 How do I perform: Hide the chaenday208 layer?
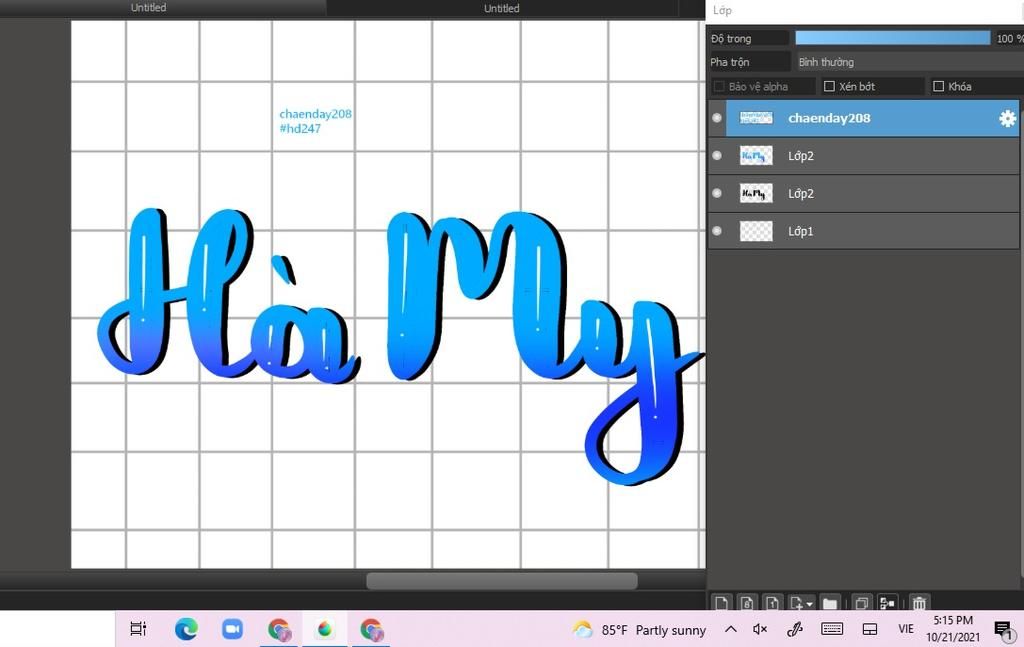coord(717,118)
